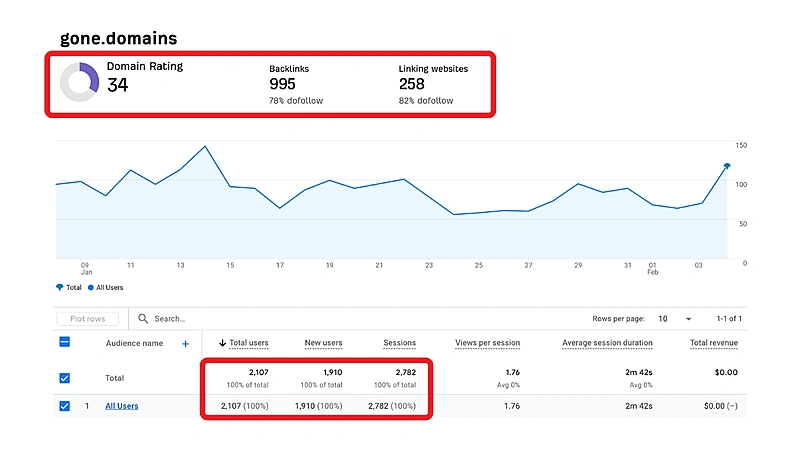Screen dimensions: 800x450
Task: Uncheck the All Users row checkbox
Action: pos(65,406)
